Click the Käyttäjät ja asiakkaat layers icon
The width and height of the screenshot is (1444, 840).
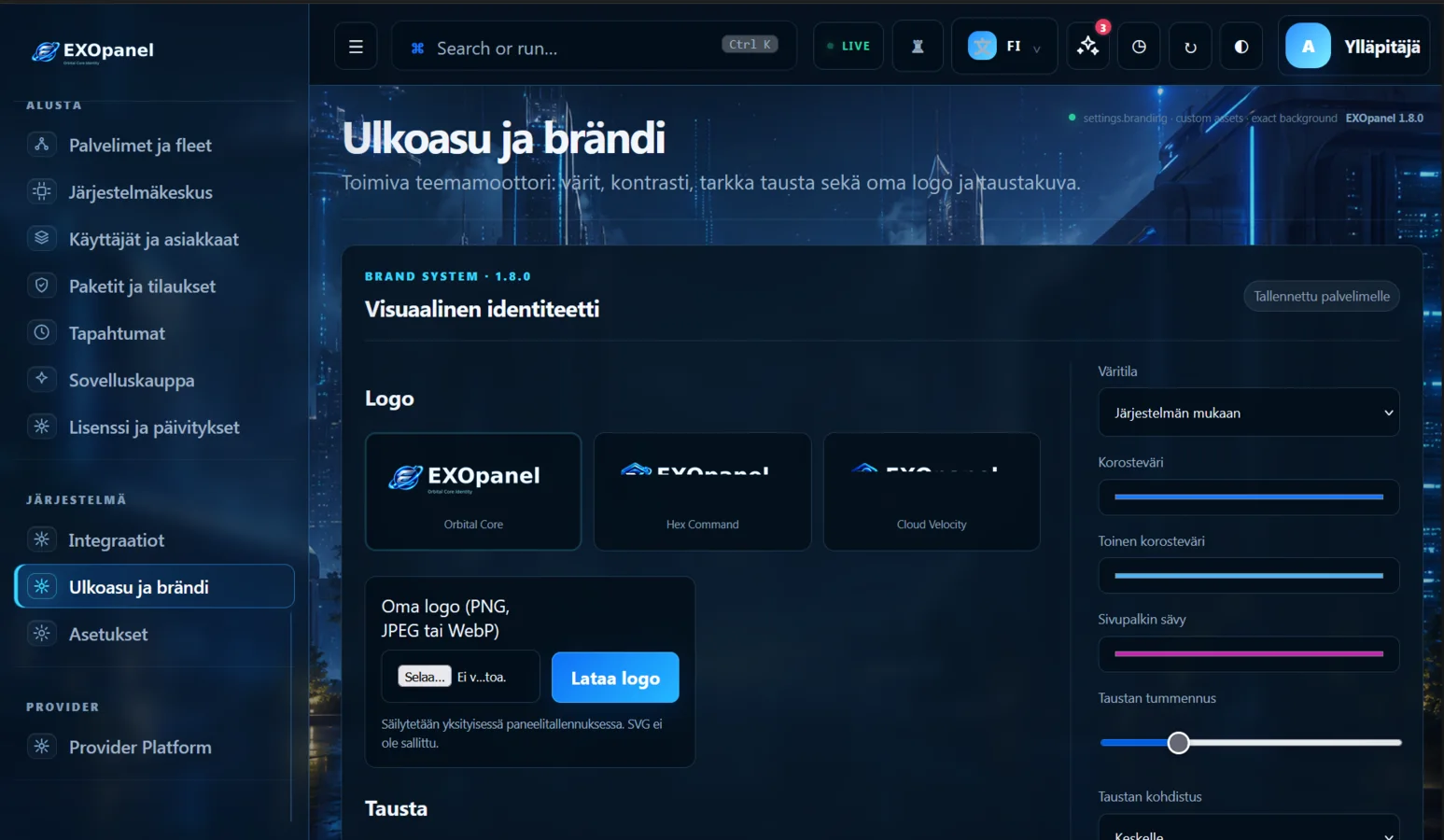pyautogui.click(x=42, y=238)
